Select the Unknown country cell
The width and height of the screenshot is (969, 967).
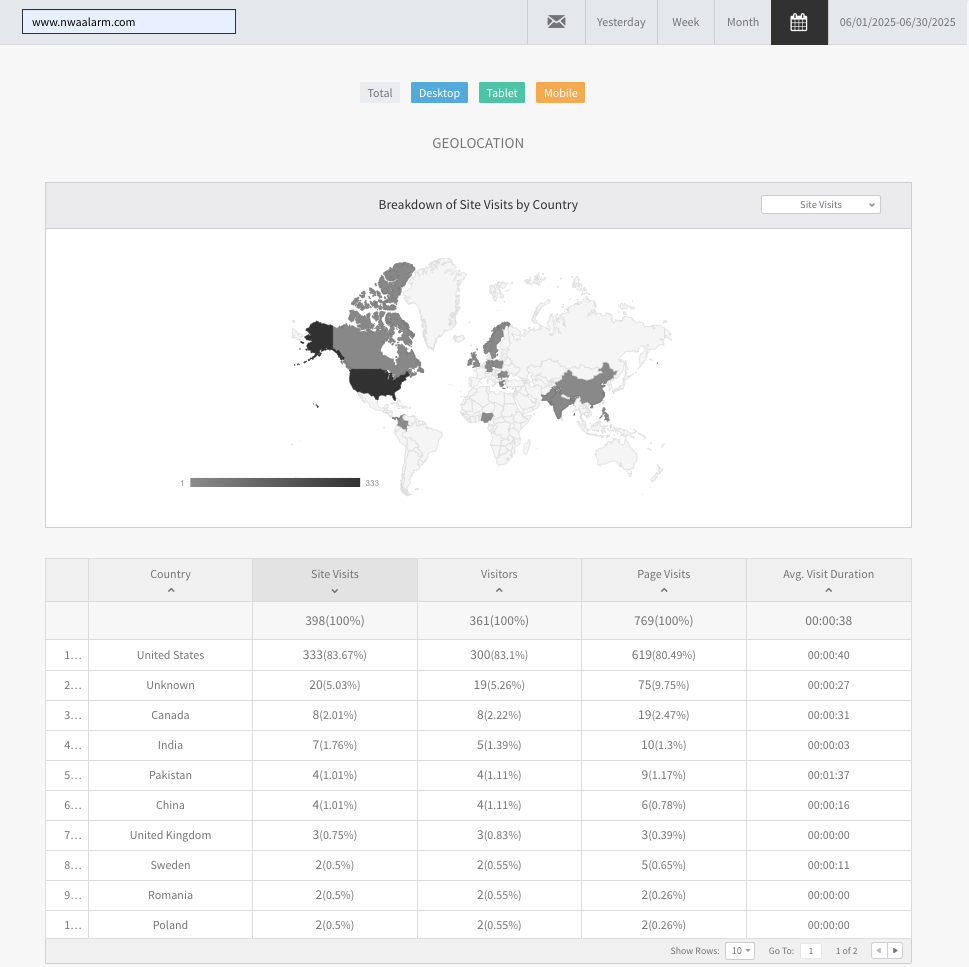pos(171,685)
